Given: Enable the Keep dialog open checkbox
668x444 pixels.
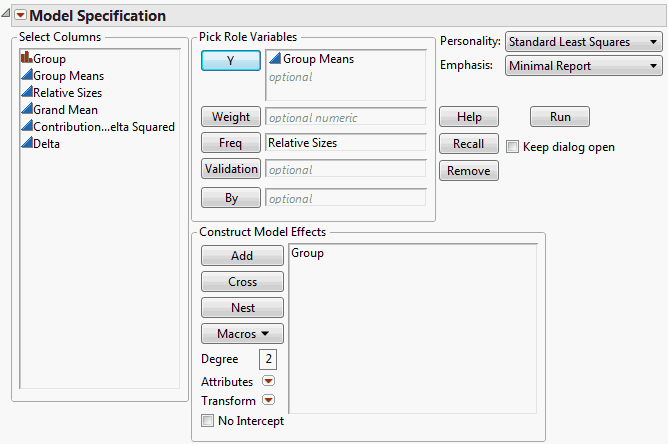Looking at the screenshot, I should tap(514, 147).
